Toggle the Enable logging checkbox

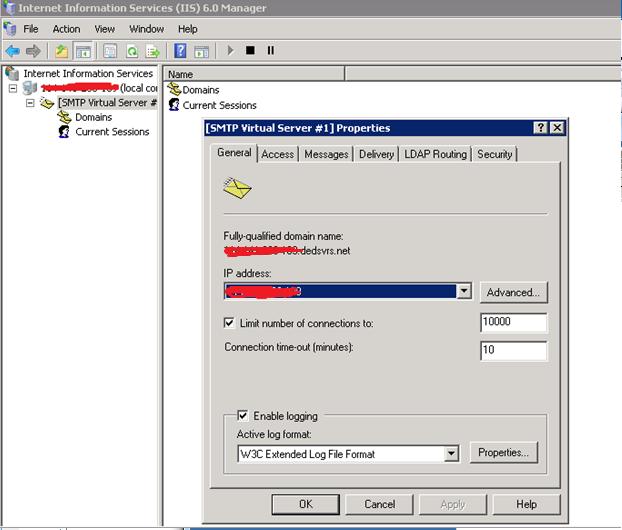click(x=242, y=415)
